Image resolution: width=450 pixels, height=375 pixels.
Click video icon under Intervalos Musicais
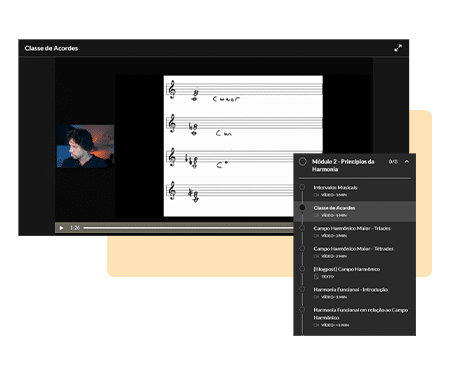(316, 195)
